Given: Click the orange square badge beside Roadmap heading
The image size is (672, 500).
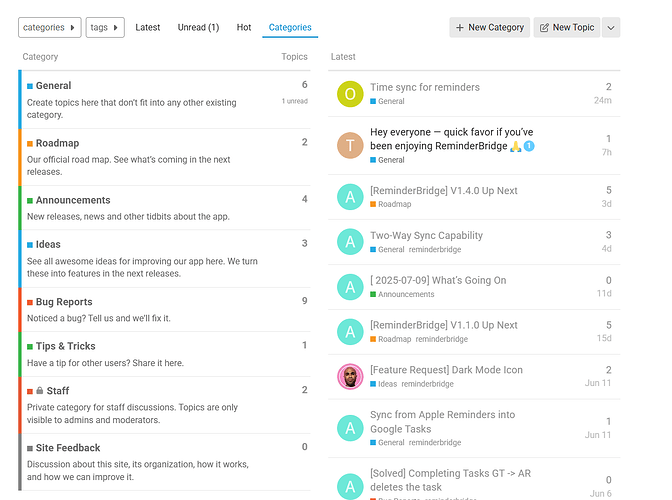Looking at the screenshot, I should point(30,144).
